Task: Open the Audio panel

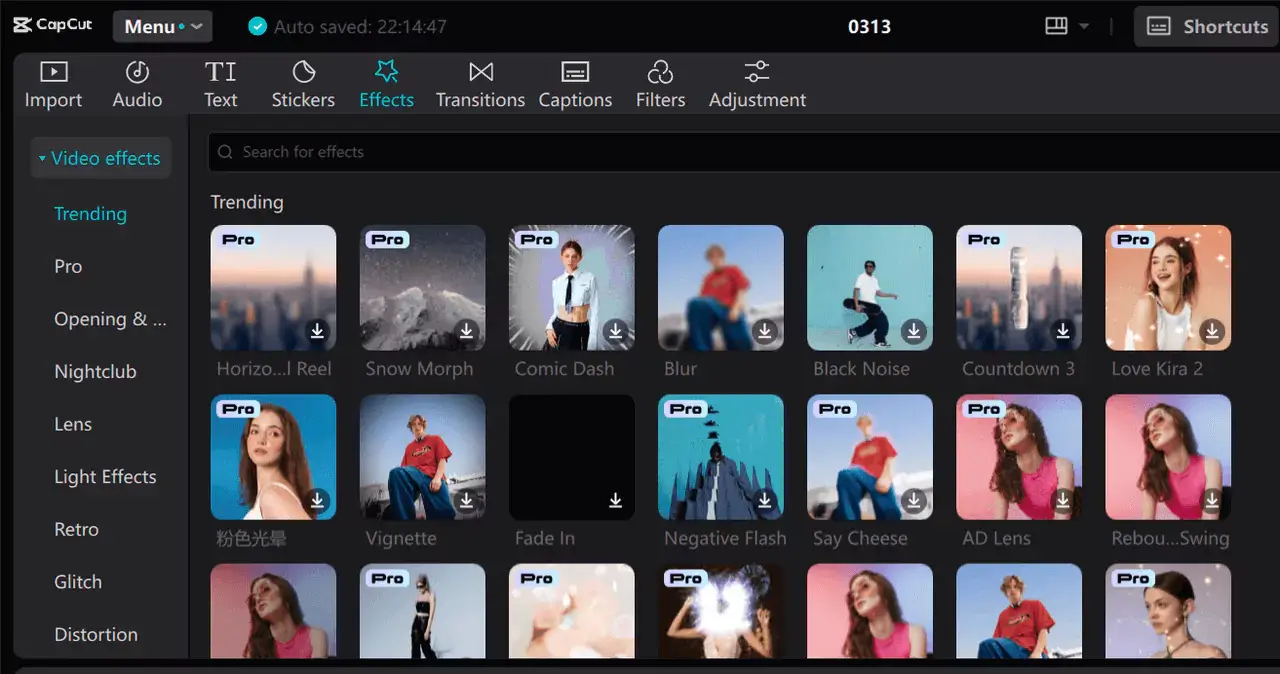Action: (x=137, y=85)
